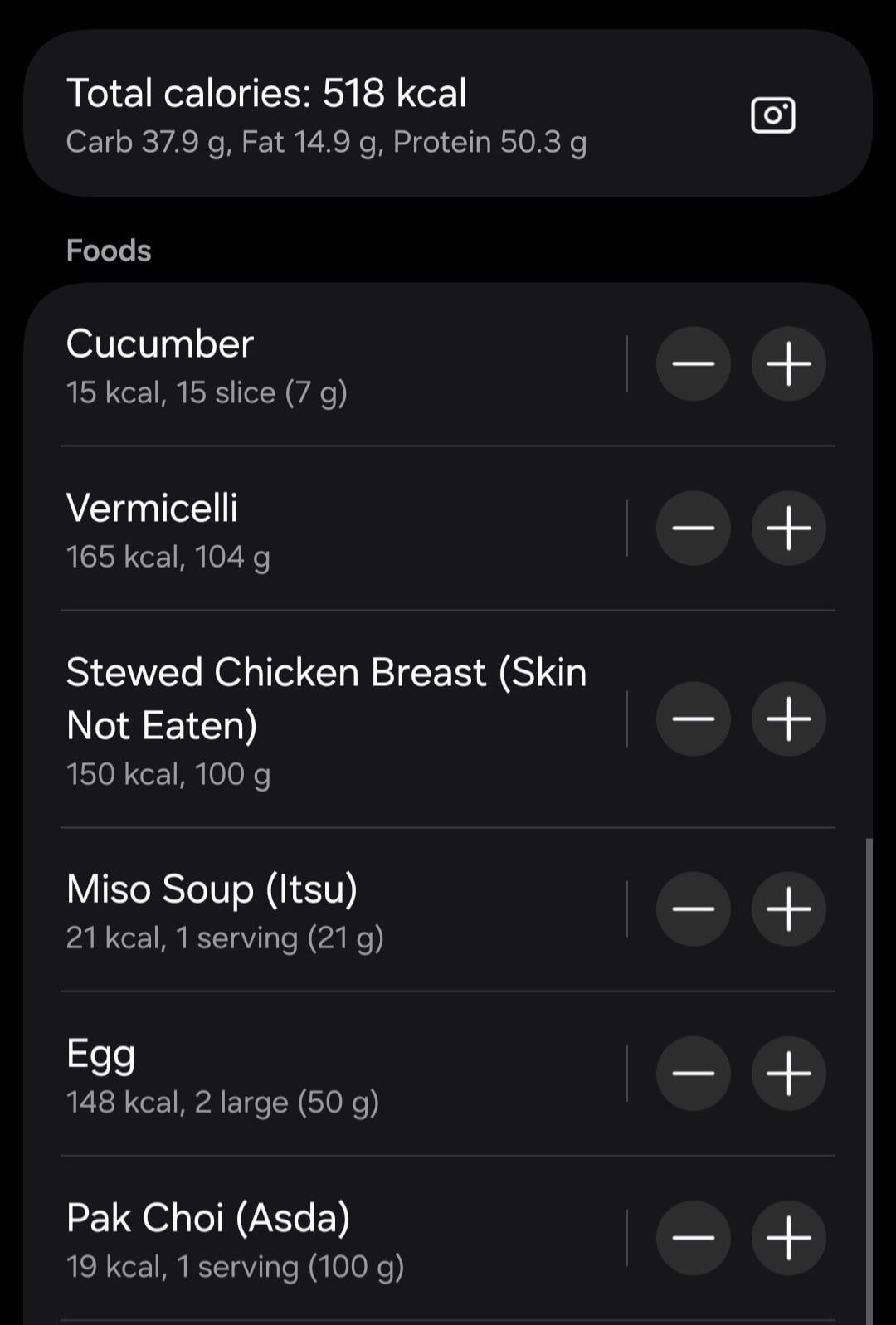This screenshot has width=896, height=1325.
Task: Increase Cucumber quantity with plus button
Action: click(x=788, y=363)
